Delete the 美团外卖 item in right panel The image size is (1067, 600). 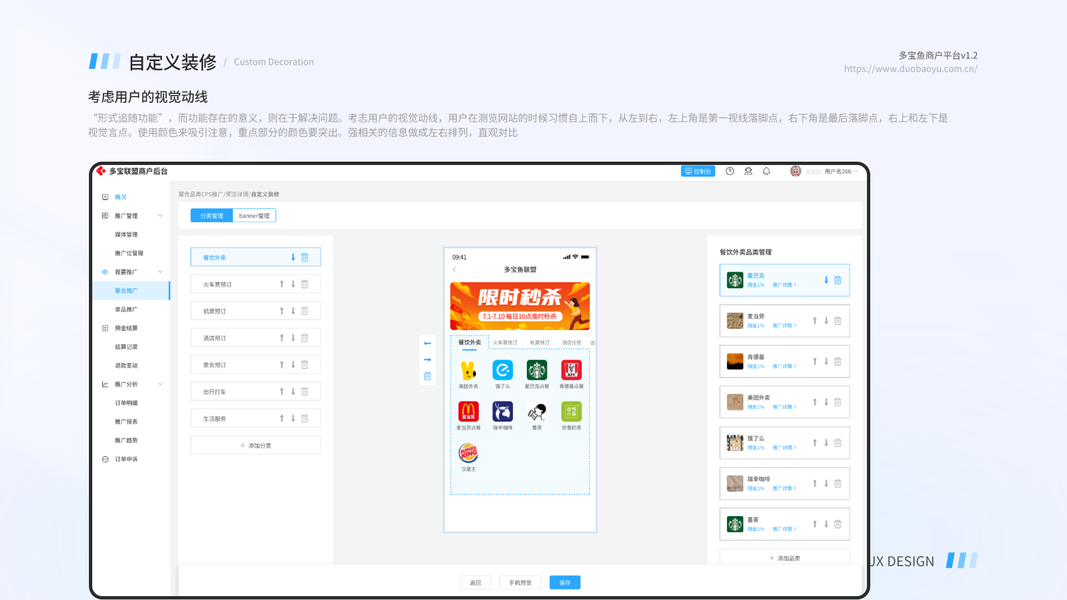click(x=838, y=402)
